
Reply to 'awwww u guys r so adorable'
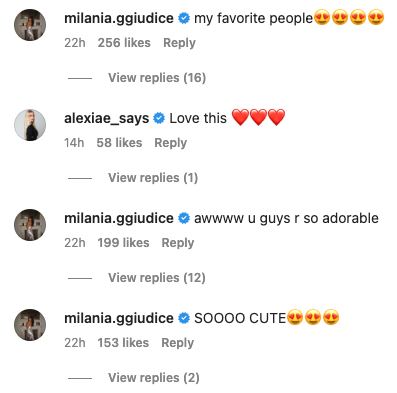click(178, 243)
